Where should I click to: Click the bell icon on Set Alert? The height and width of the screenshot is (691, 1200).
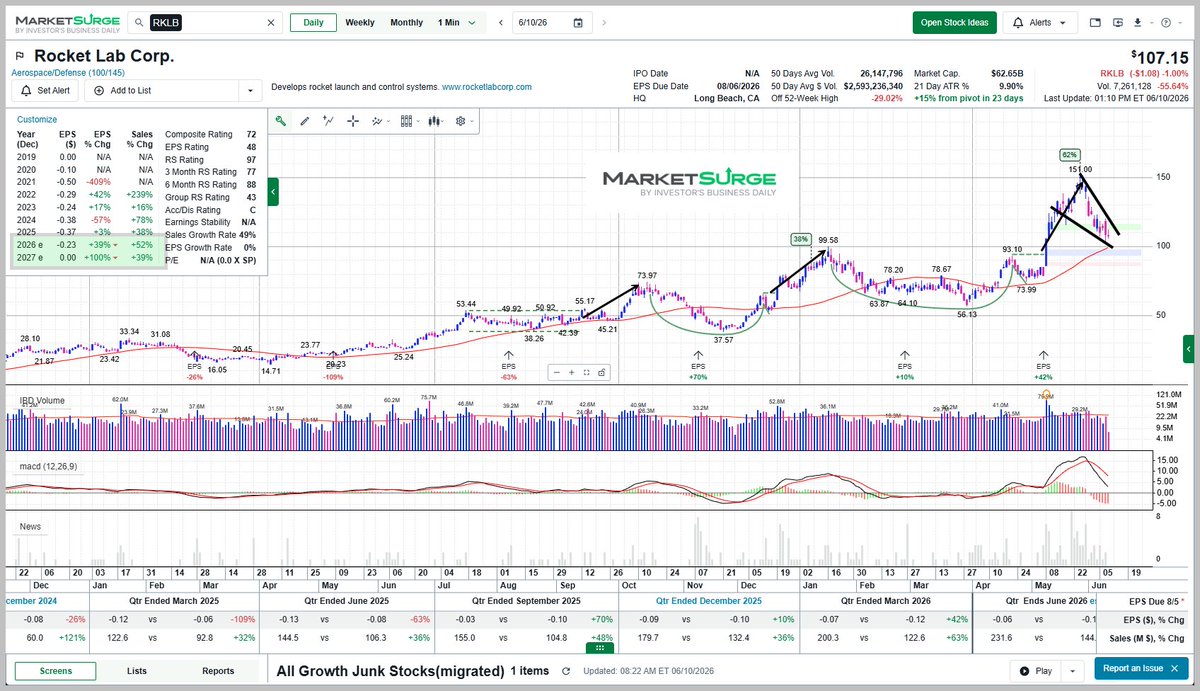click(x=26, y=90)
